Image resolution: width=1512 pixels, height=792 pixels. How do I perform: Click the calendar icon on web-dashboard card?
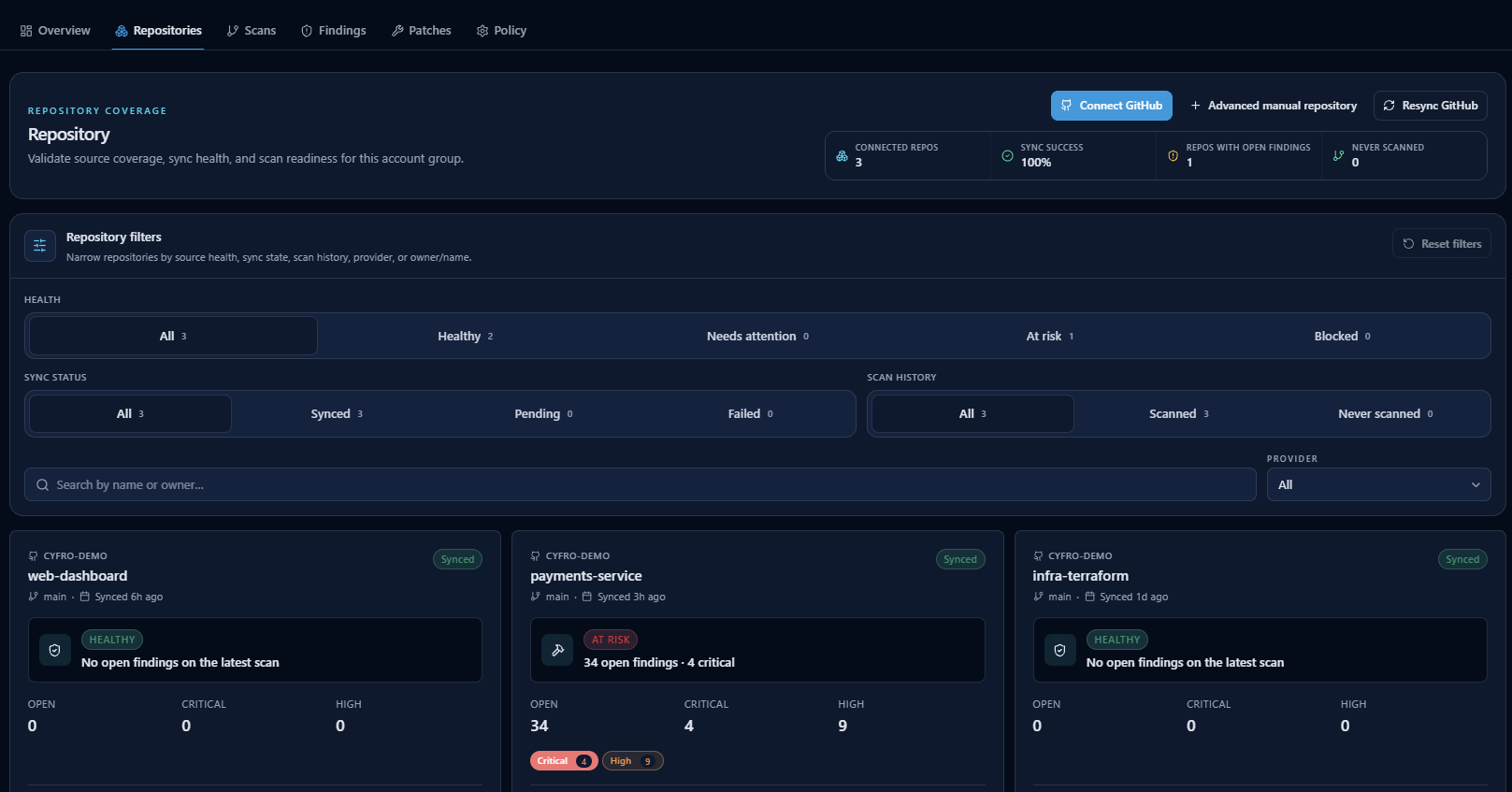(84, 597)
